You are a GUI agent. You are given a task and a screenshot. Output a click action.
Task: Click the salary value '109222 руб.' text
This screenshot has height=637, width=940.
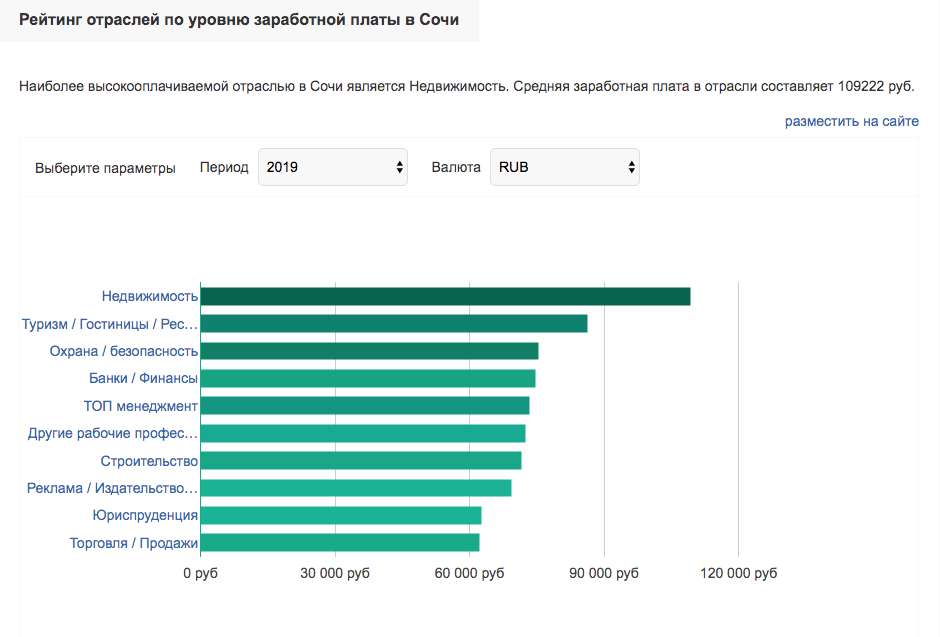tap(876, 86)
